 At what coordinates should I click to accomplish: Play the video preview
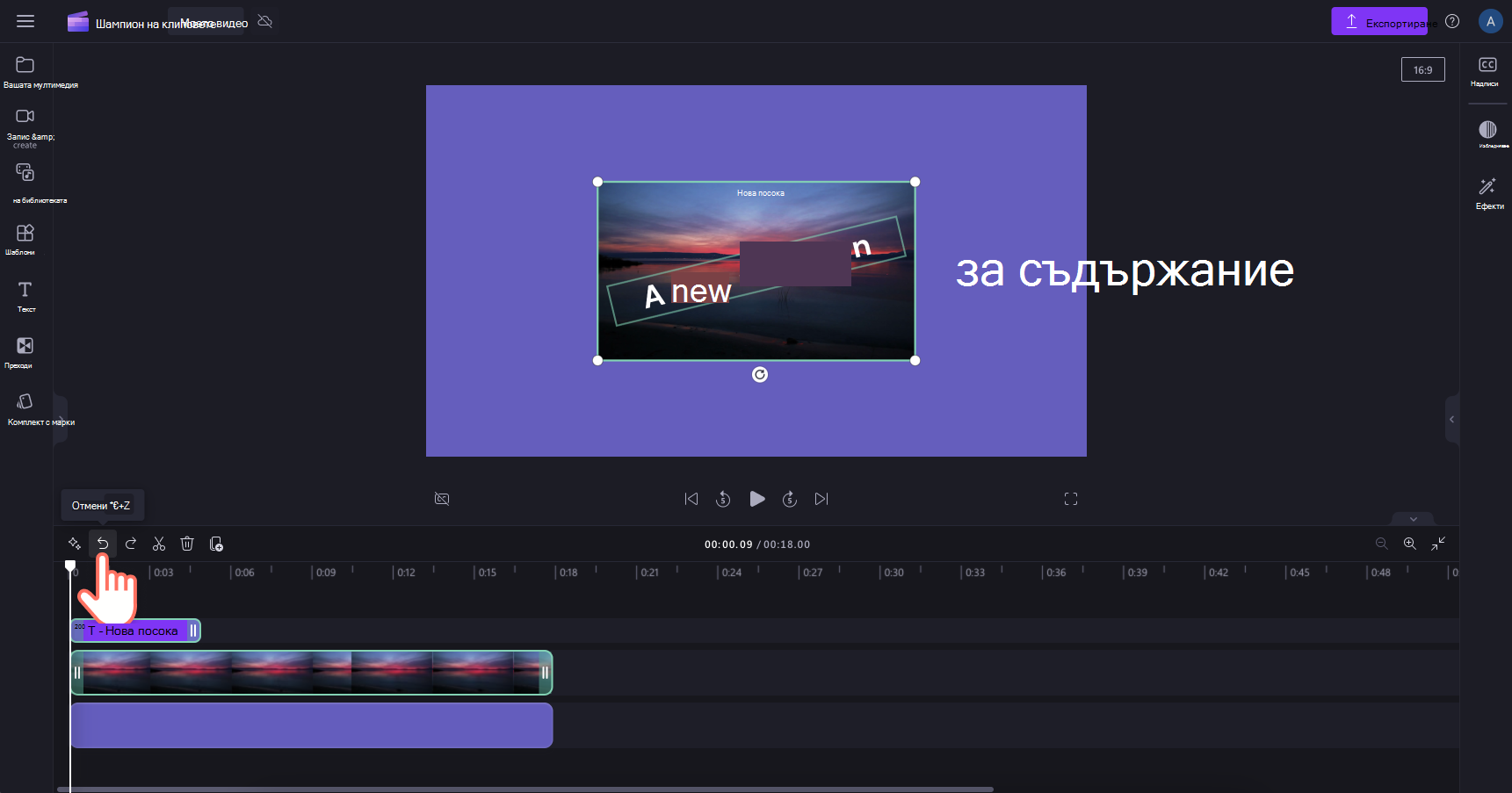[x=756, y=499]
